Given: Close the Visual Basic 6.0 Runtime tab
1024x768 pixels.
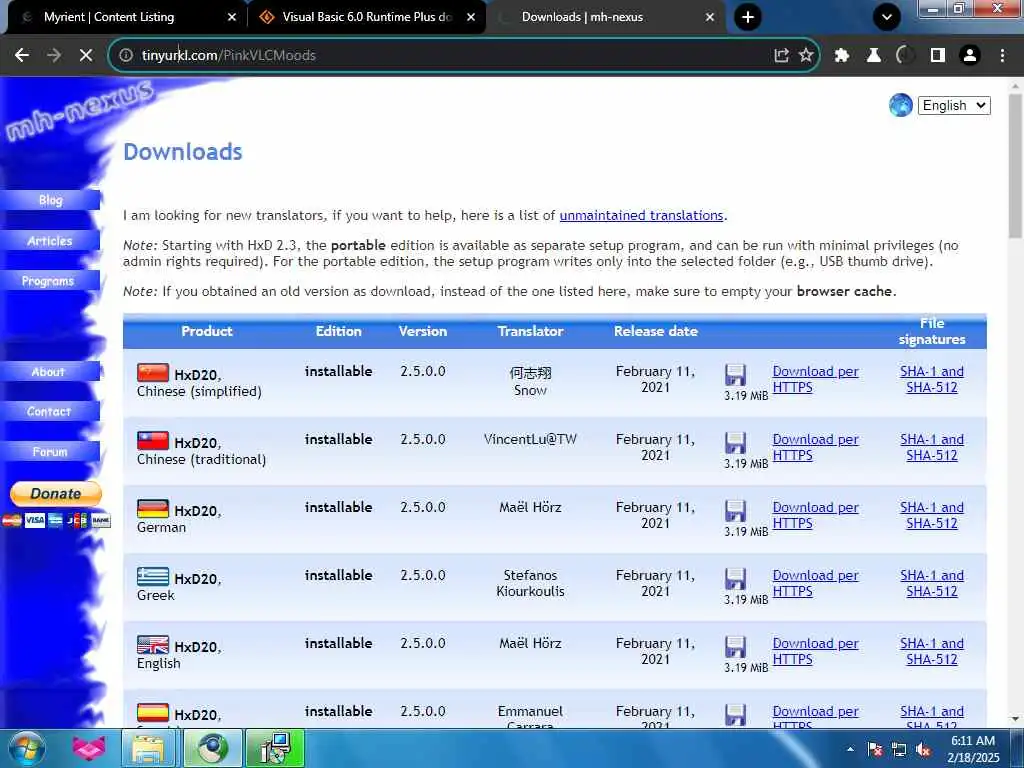Looking at the screenshot, I should (471, 18).
